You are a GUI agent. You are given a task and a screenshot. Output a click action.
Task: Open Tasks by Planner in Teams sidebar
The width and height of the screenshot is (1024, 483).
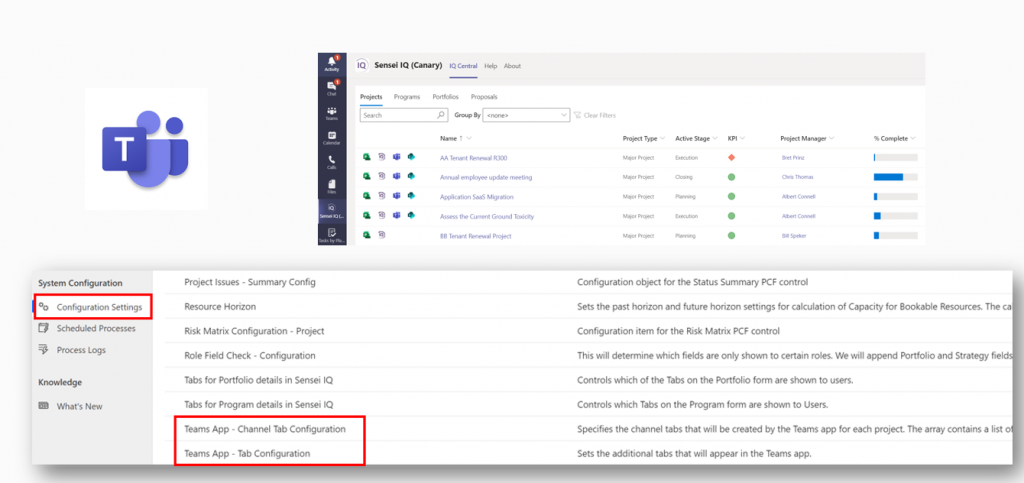pos(332,235)
